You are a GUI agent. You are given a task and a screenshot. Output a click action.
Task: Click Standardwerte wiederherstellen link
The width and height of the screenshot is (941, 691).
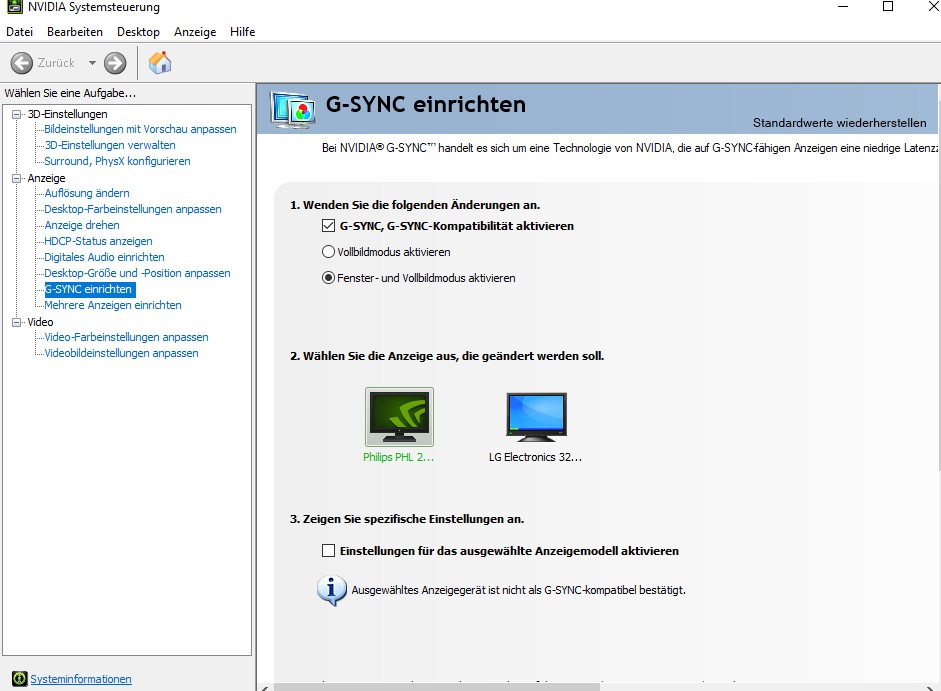839,123
